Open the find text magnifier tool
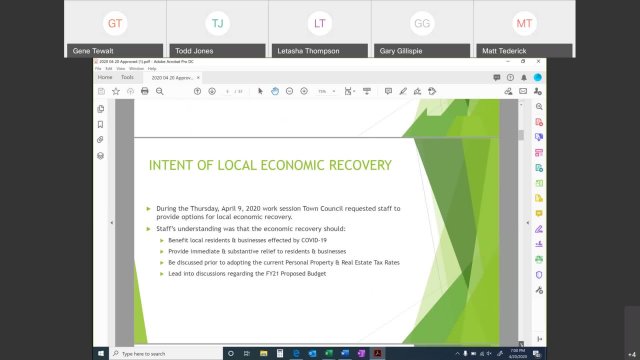Viewport: 640px width, 360px height. coord(160,91)
